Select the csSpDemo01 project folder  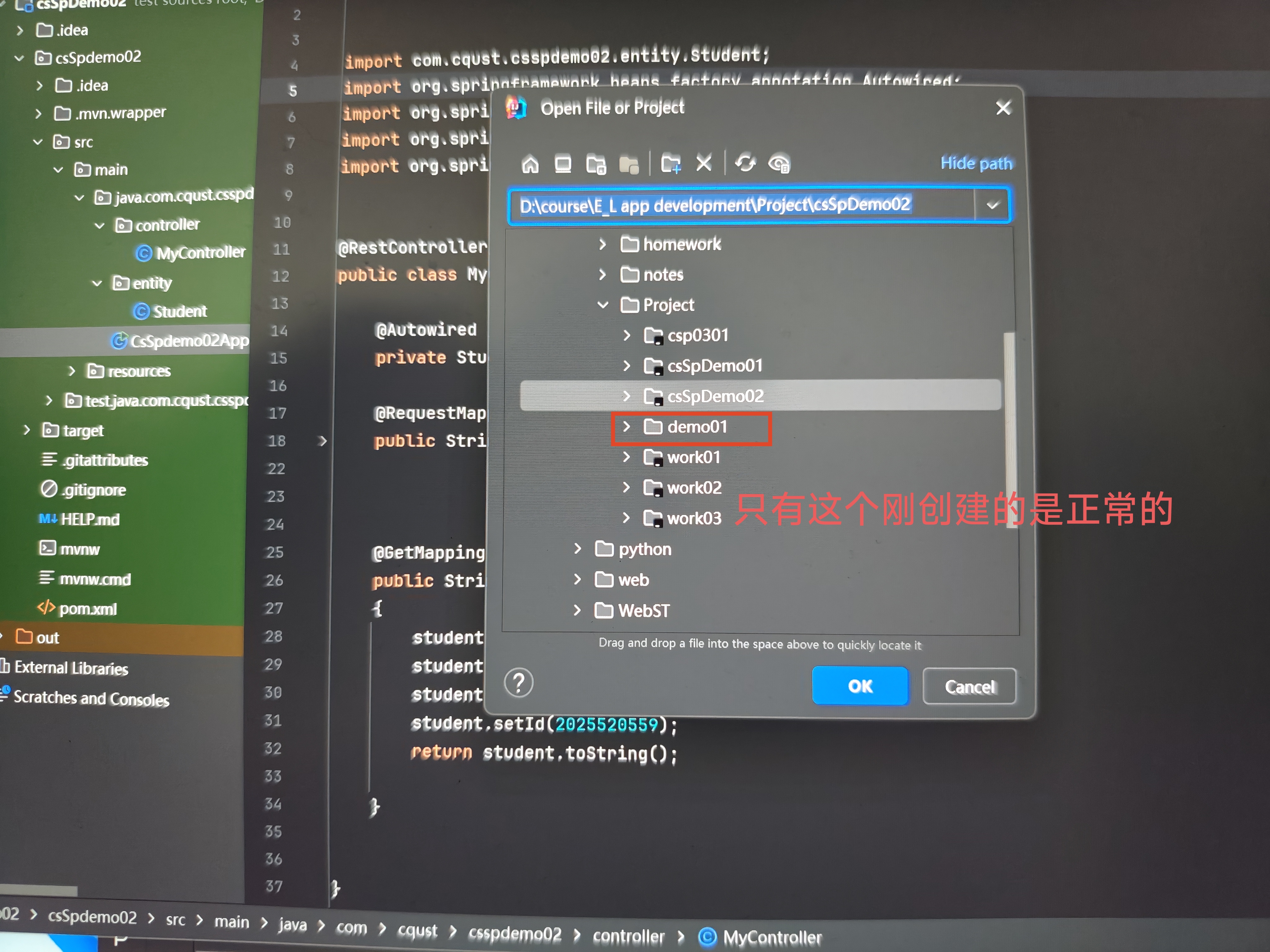(x=714, y=366)
